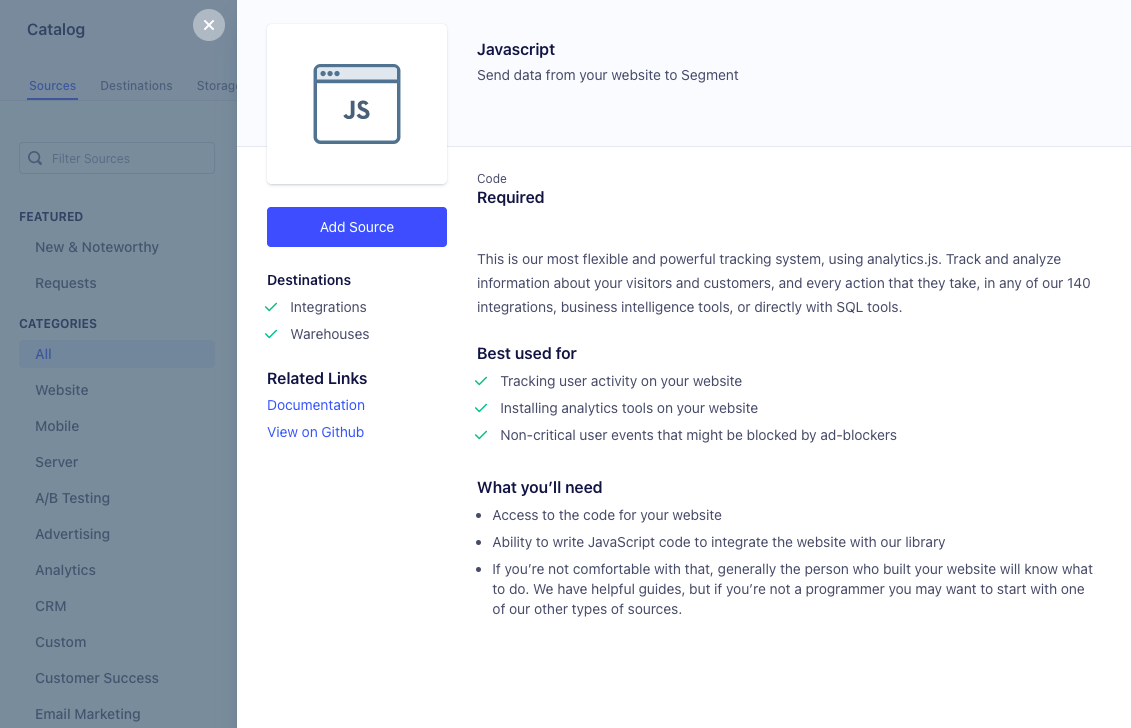Select the CRM category
1131x728 pixels.
tap(50, 607)
